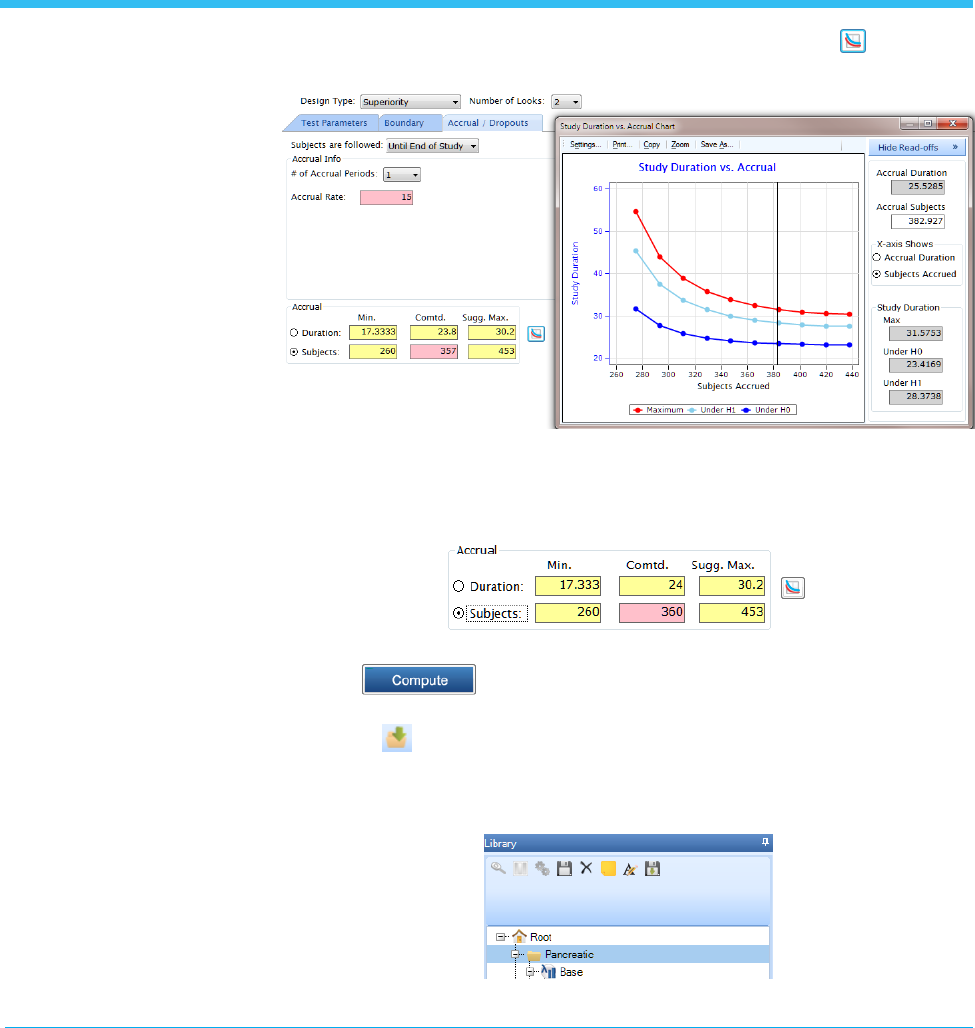Image resolution: width=975 pixels, height=1028 pixels.
Task: Click the Accrual Duration read-off value 25.5285
Action: click(x=918, y=187)
